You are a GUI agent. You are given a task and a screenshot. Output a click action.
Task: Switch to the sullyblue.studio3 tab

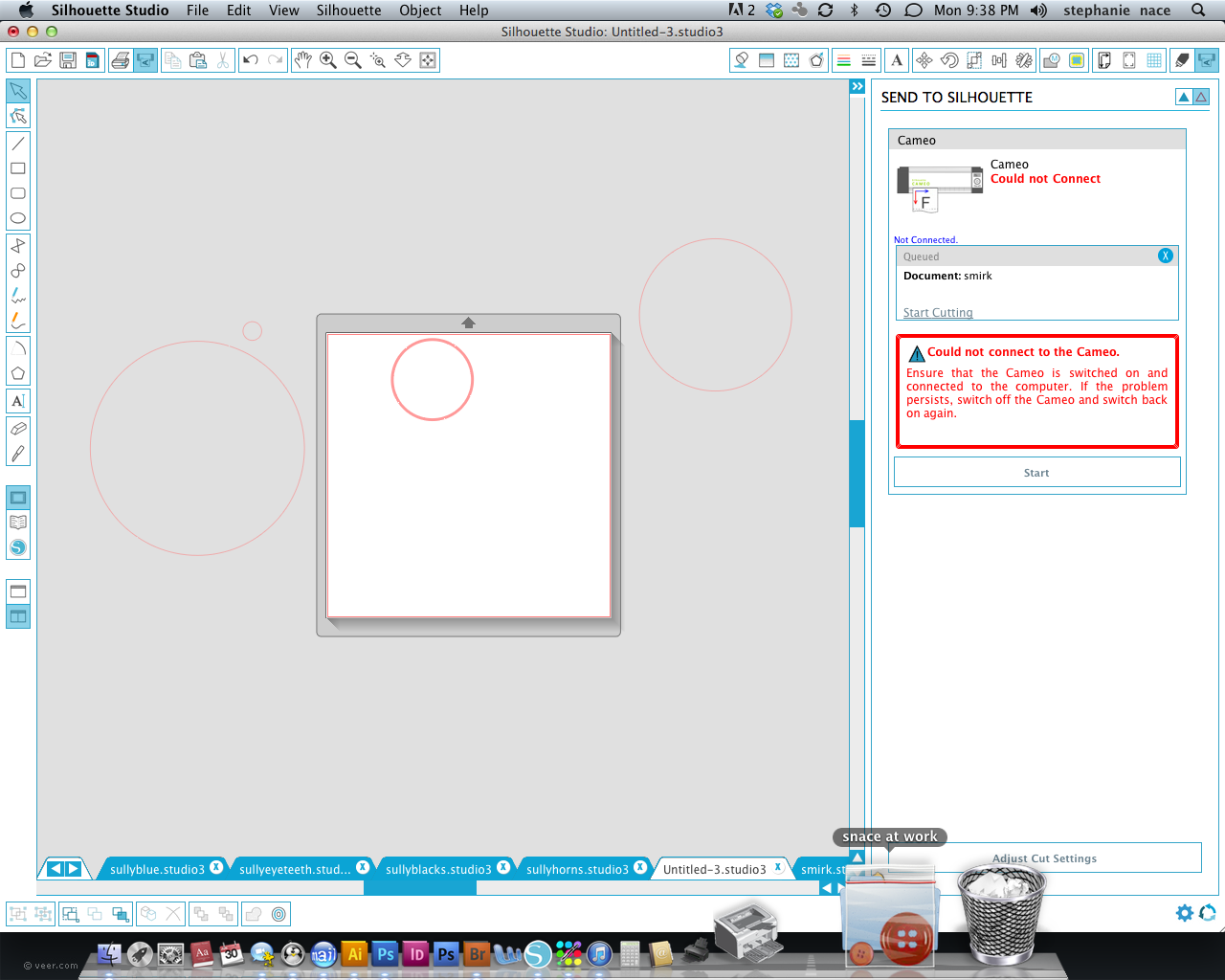(x=157, y=869)
